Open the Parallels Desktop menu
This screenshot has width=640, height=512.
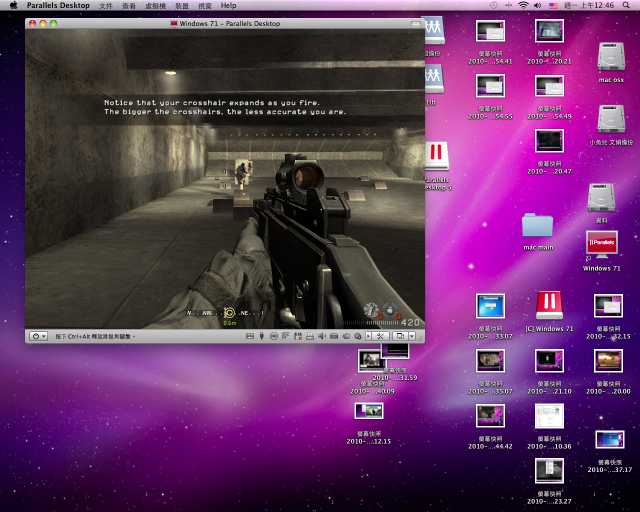58,5
